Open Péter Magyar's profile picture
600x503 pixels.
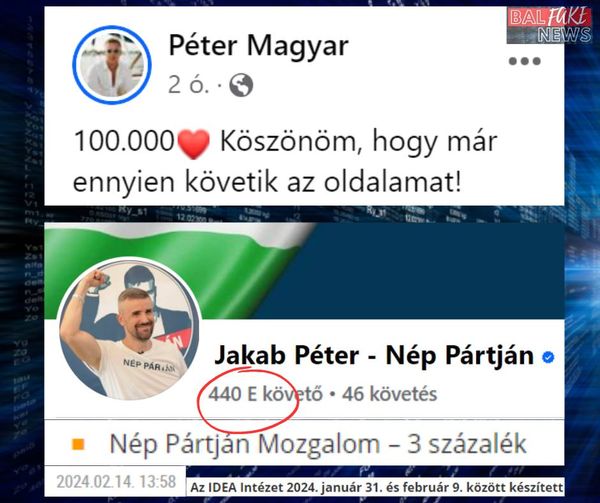pyautogui.click(x=112, y=65)
